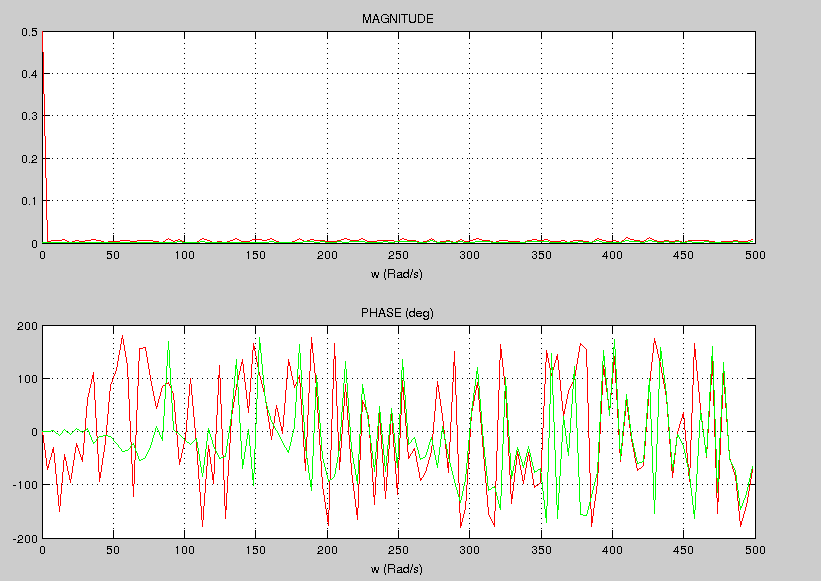Pick x-axis tick 50 on the magnitude plot

(x=113, y=255)
